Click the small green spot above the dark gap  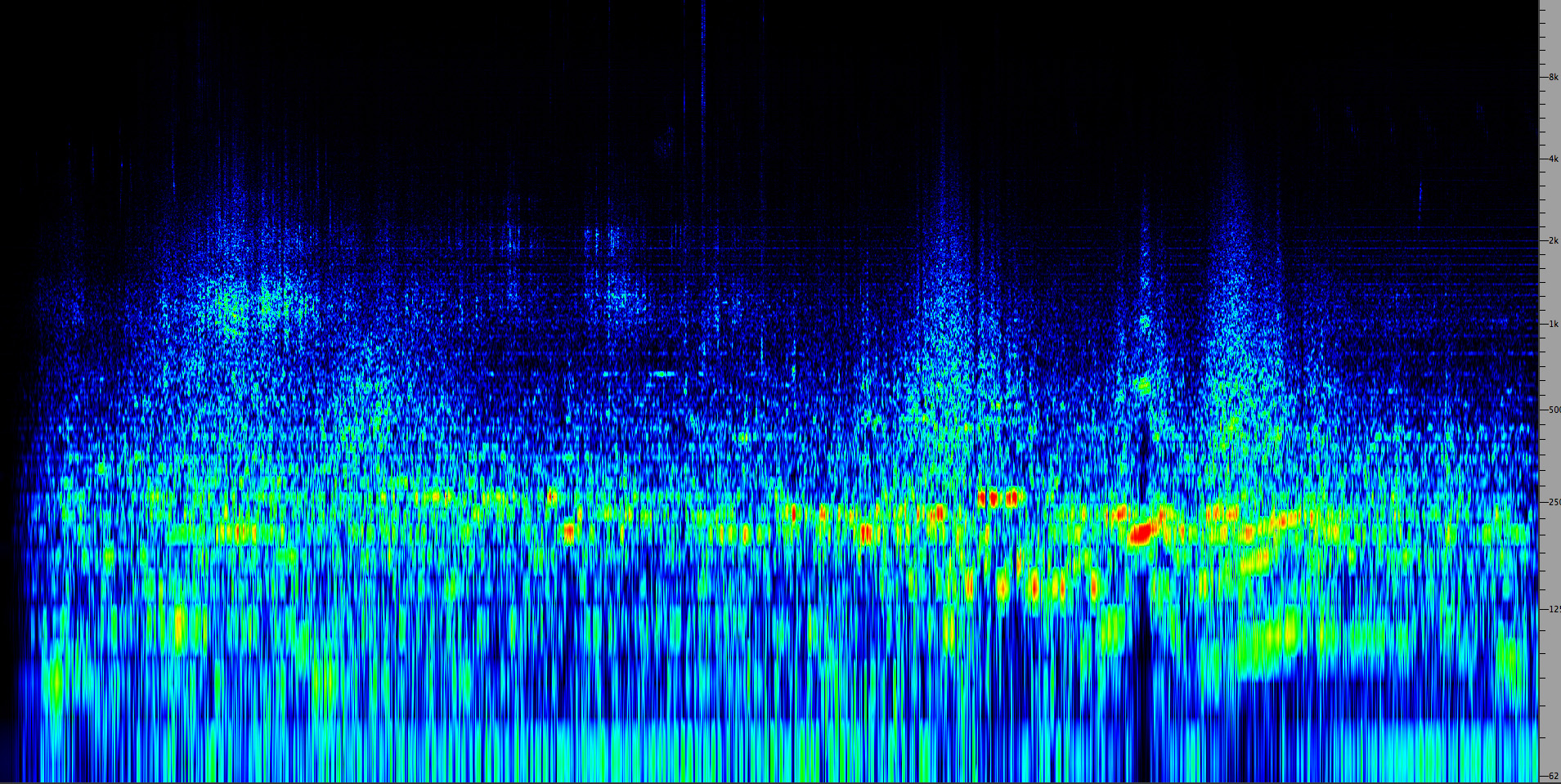[1143, 384]
